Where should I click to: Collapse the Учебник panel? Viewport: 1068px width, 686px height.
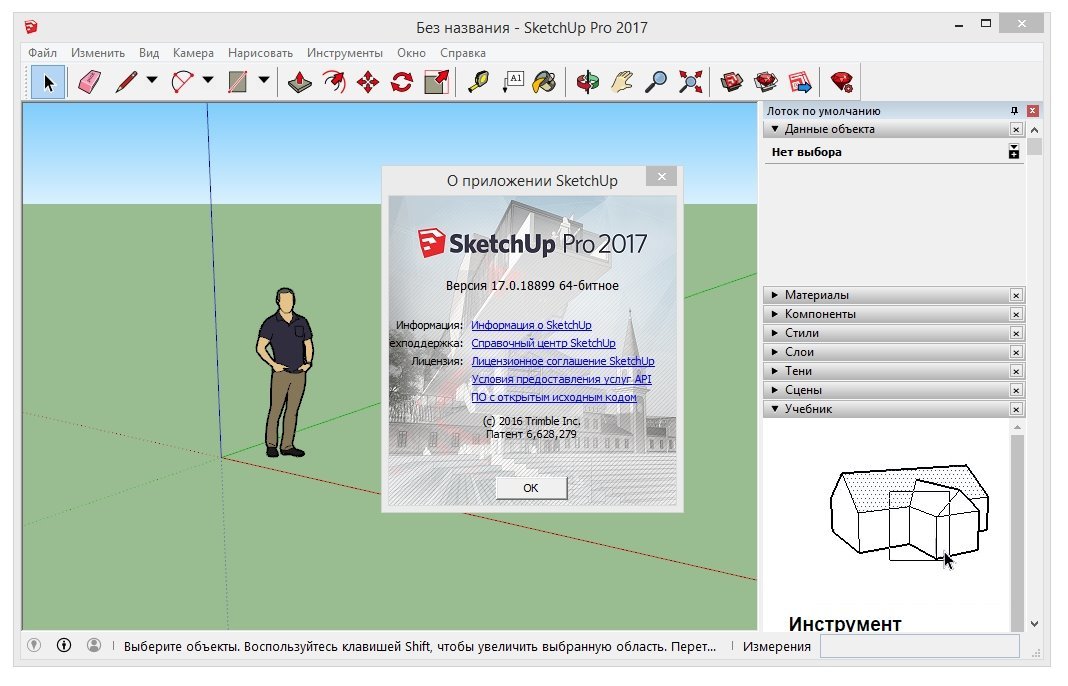point(774,409)
